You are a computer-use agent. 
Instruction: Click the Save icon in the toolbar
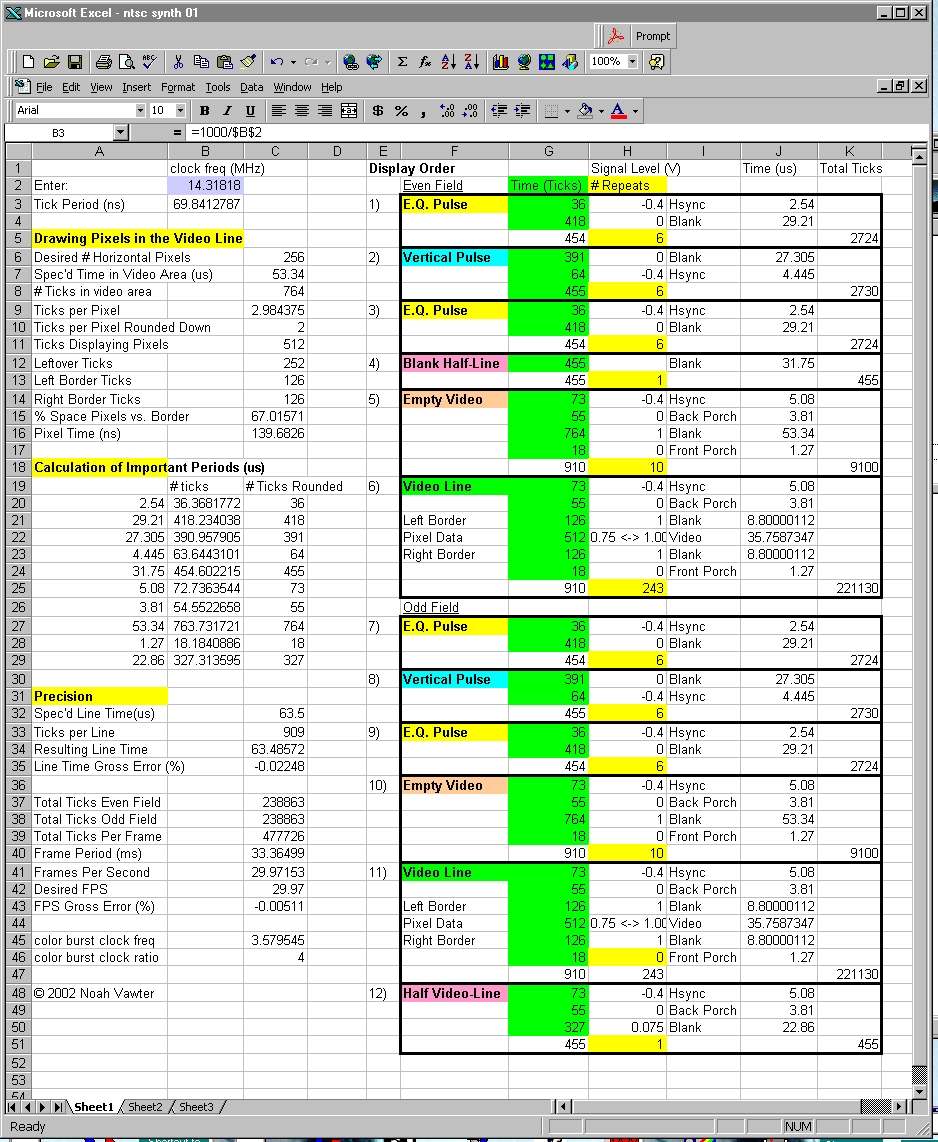(74, 62)
